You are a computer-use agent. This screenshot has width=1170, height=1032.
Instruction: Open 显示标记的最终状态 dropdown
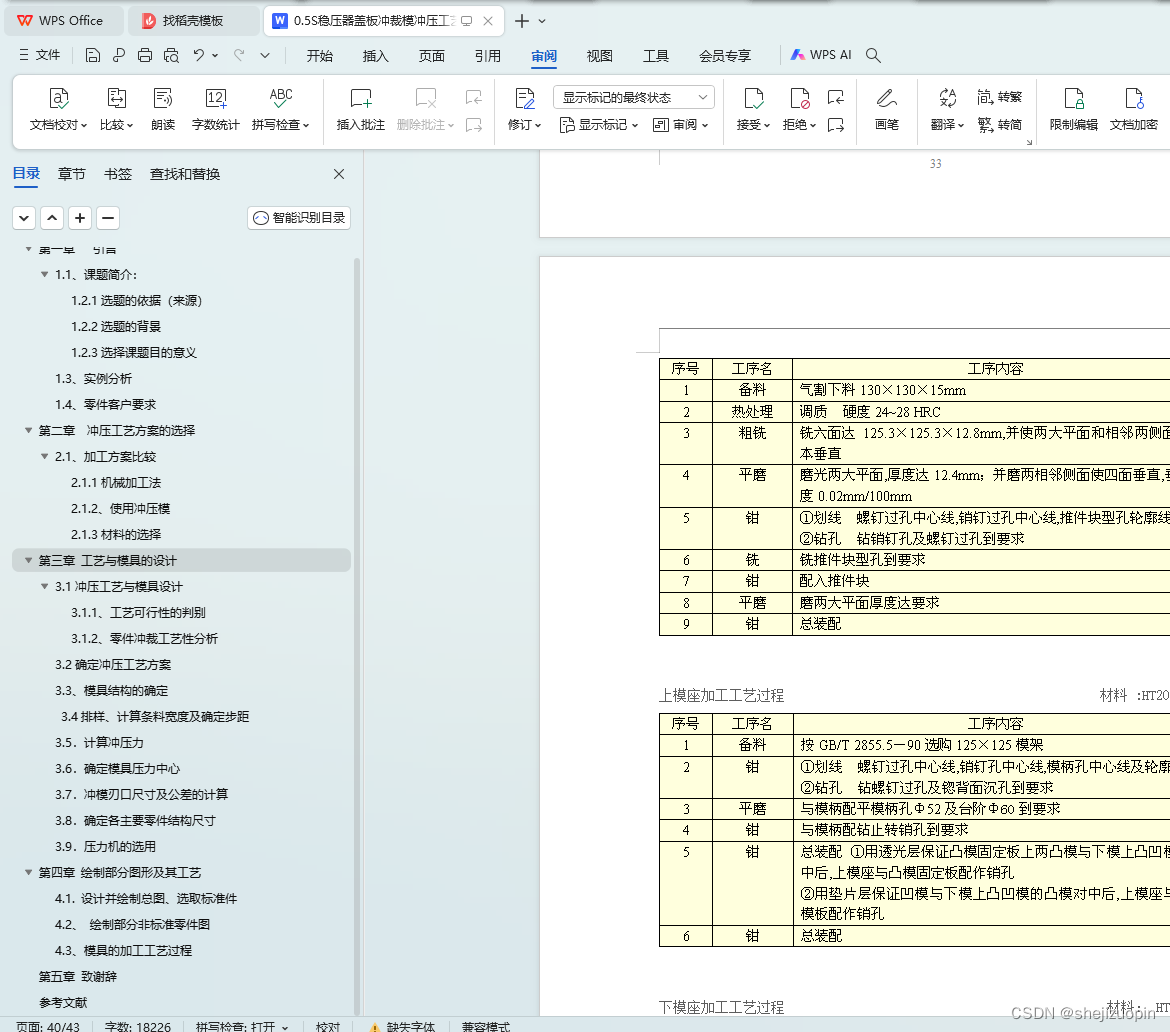634,98
